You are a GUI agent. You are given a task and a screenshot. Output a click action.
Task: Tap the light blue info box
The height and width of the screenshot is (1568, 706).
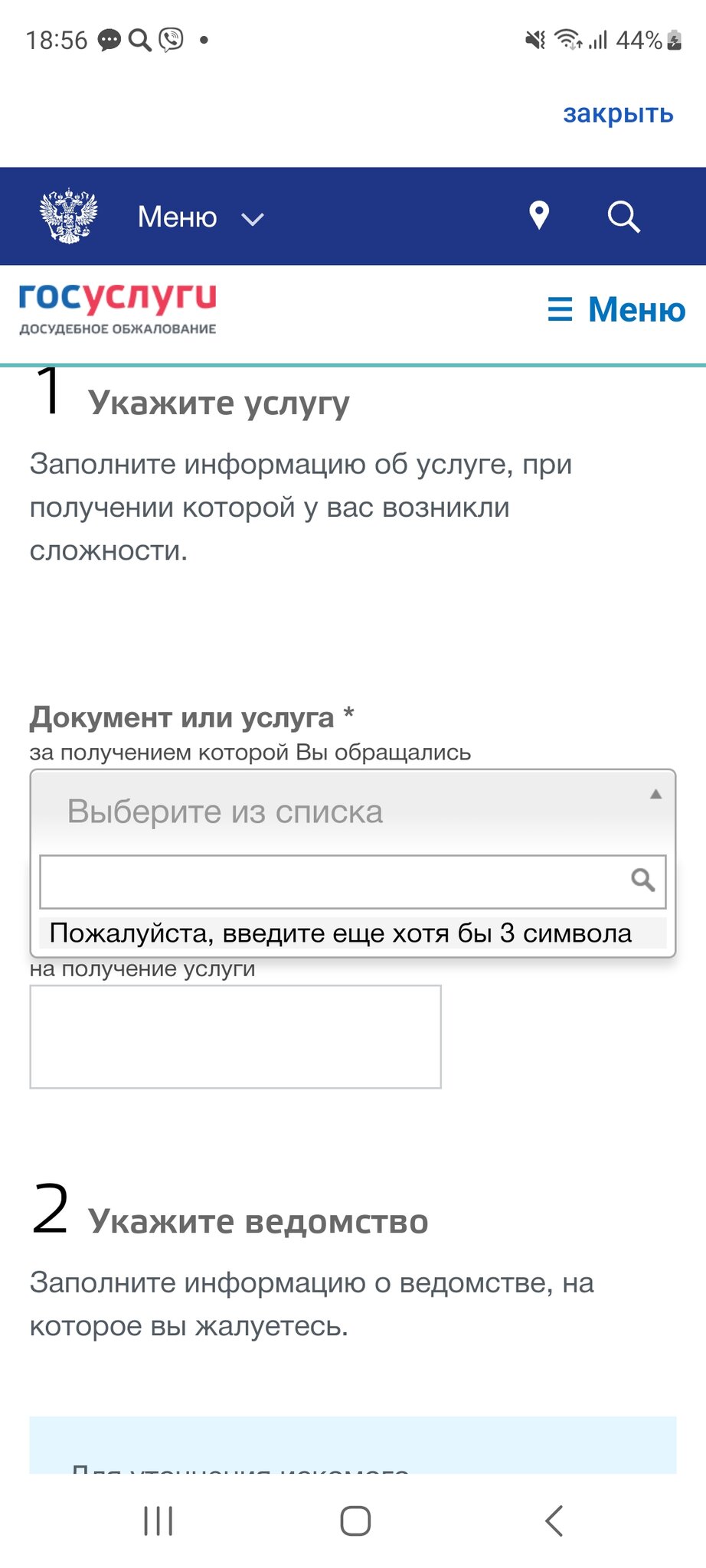pyautogui.click(x=353, y=1445)
